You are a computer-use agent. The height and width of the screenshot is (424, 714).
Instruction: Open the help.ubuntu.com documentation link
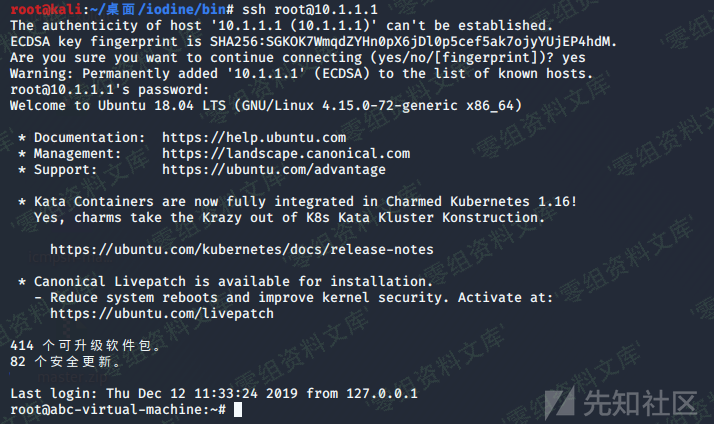(254, 137)
